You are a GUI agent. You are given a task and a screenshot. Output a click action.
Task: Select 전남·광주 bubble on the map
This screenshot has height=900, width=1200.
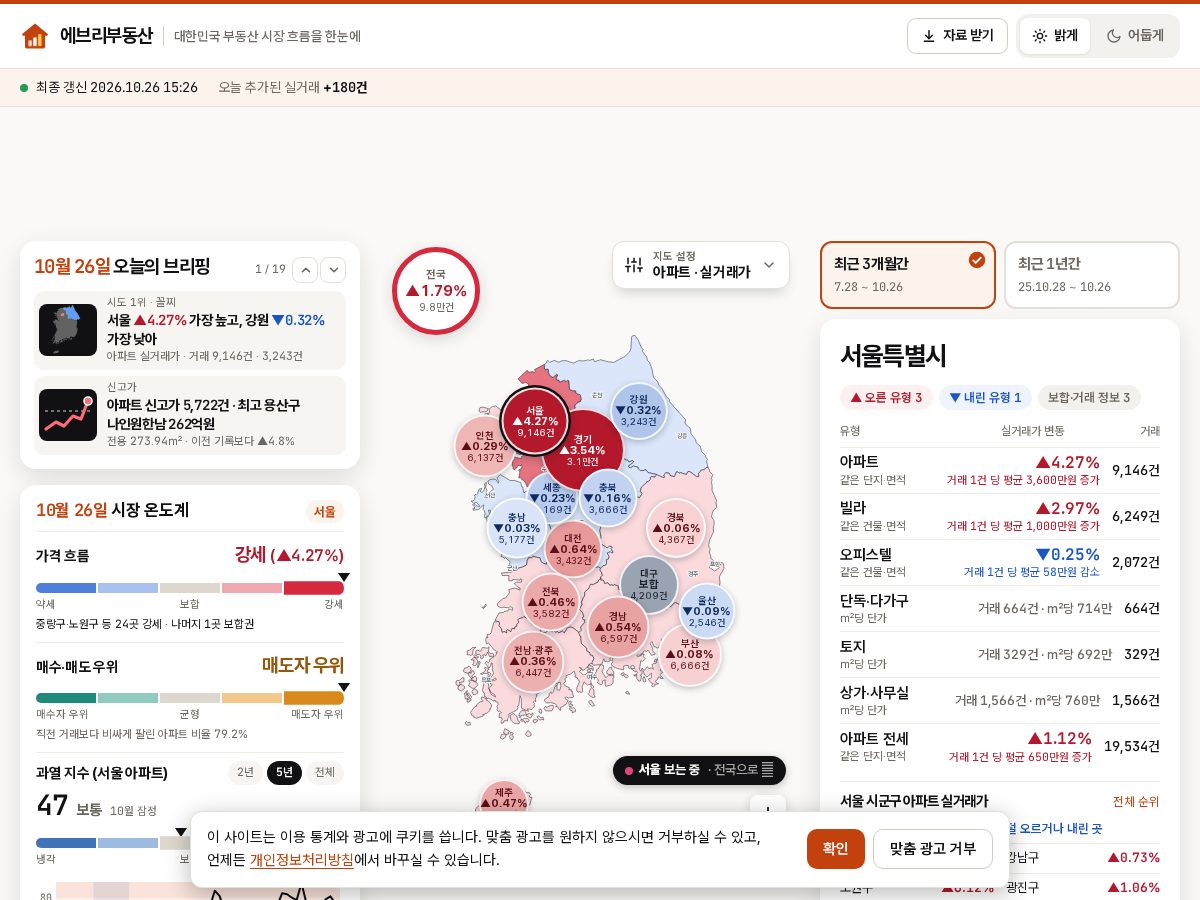click(x=533, y=661)
